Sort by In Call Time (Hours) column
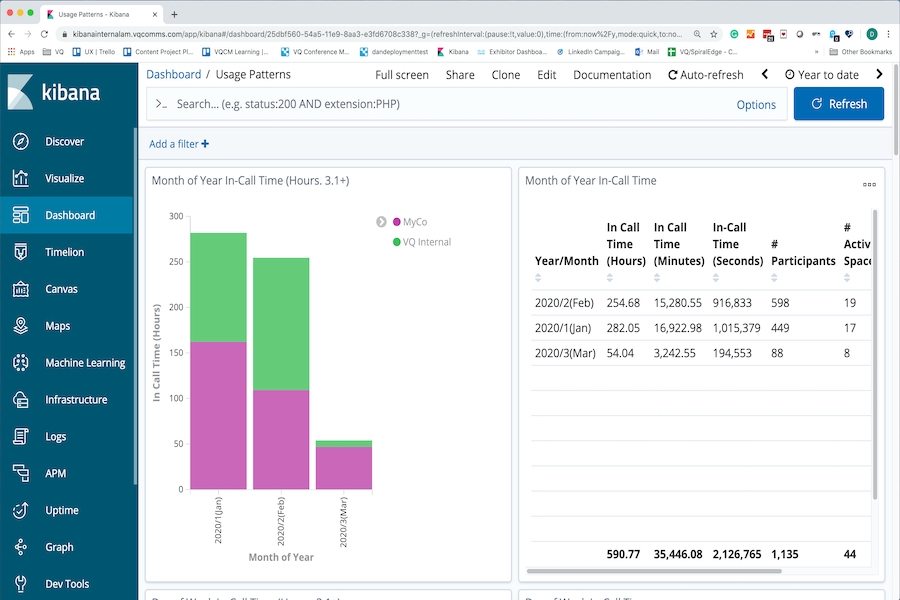 coord(610,278)
